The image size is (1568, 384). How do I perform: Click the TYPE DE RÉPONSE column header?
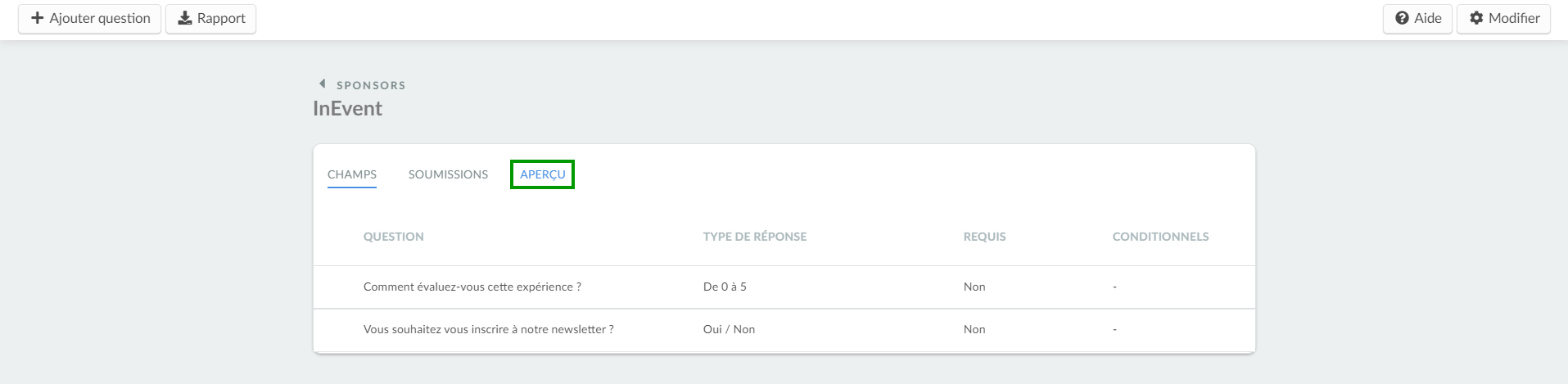(755, 237)
